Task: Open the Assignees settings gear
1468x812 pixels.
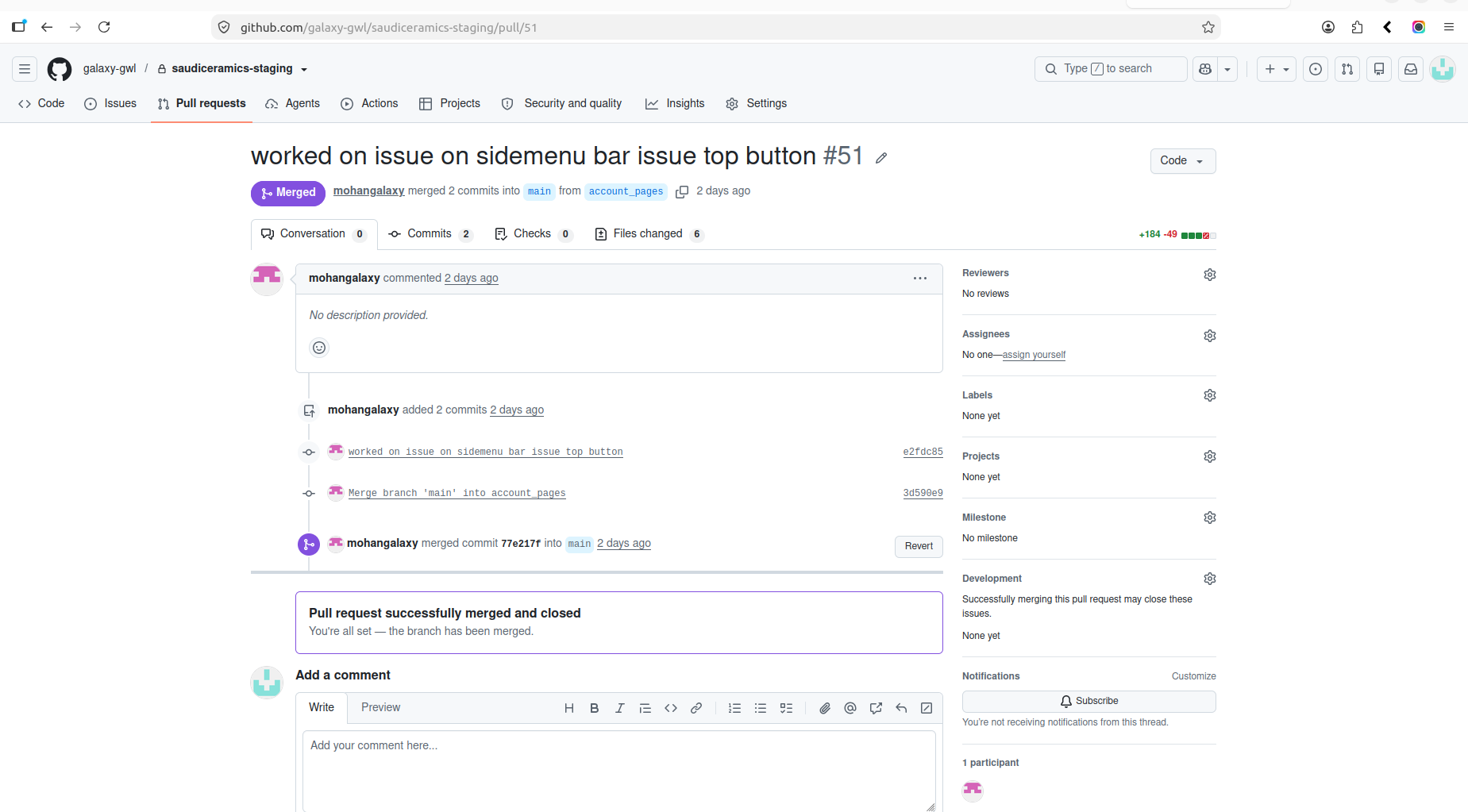Action: point(1210,336)
